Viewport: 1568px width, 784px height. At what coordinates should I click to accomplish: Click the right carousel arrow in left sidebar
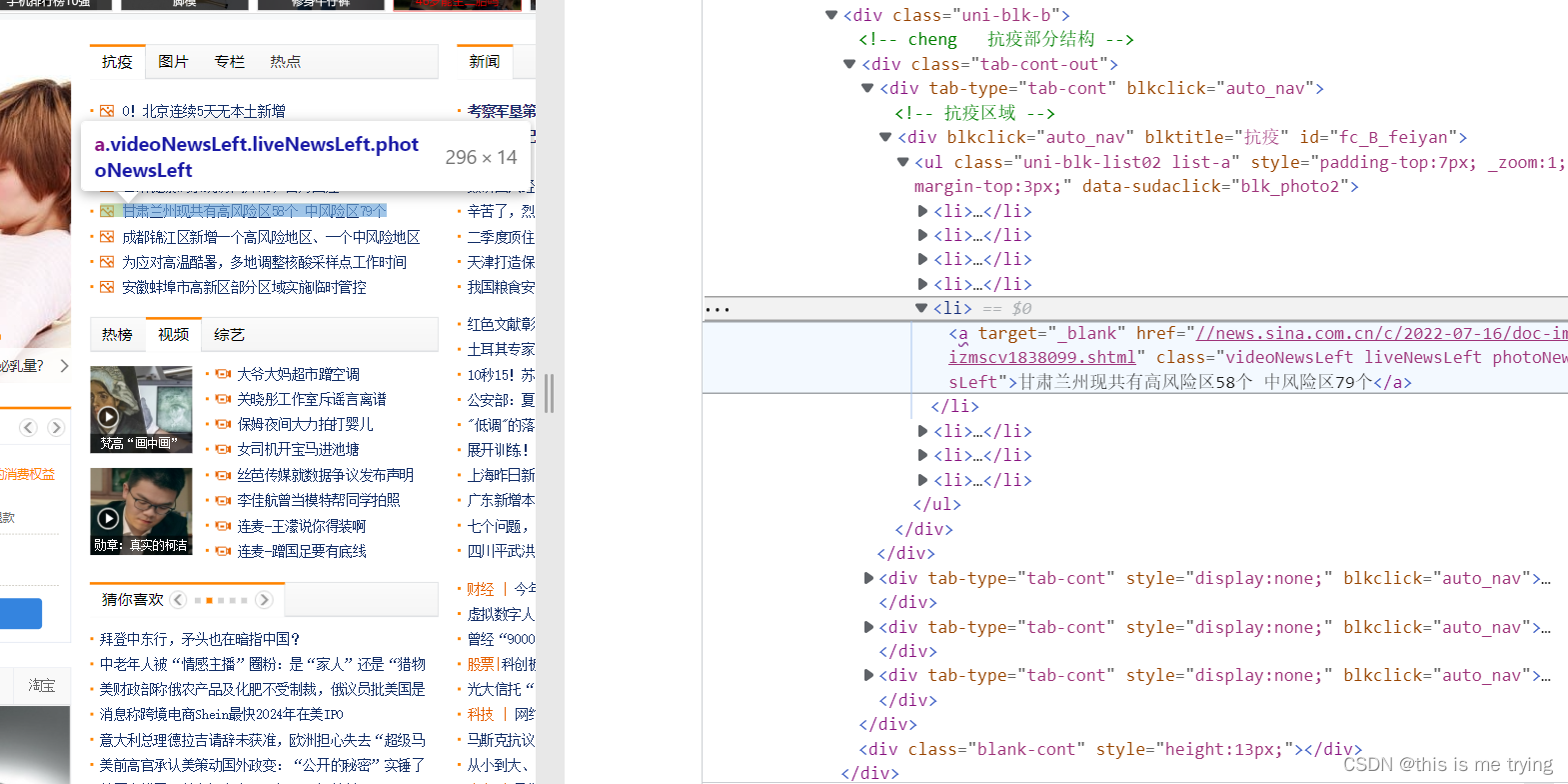click(56, 428)
